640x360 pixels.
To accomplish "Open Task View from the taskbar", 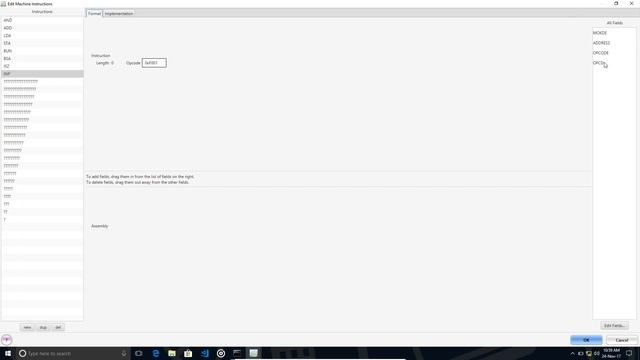I will [139, 353].
